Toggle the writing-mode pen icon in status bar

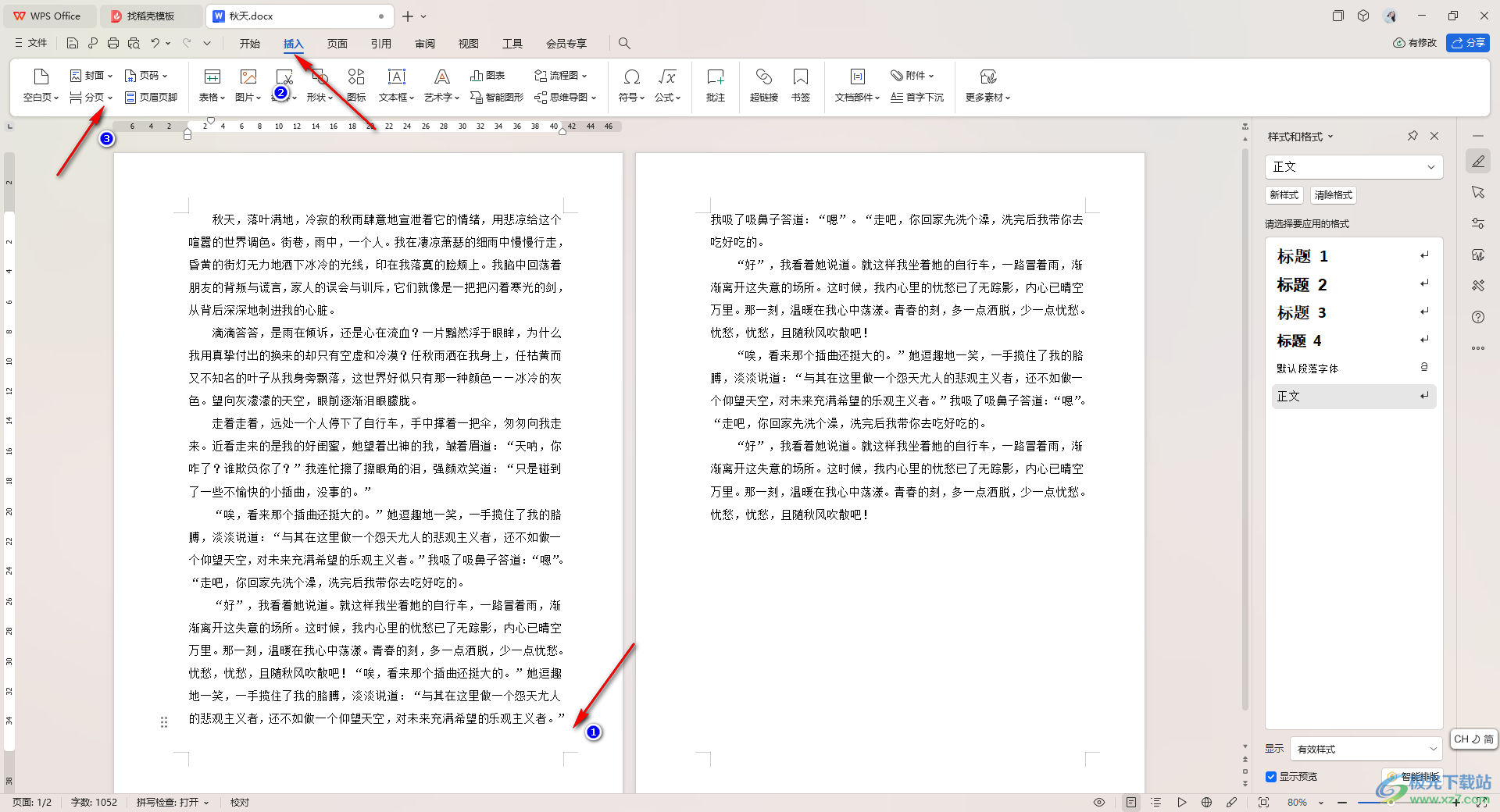coord(1232,803)
